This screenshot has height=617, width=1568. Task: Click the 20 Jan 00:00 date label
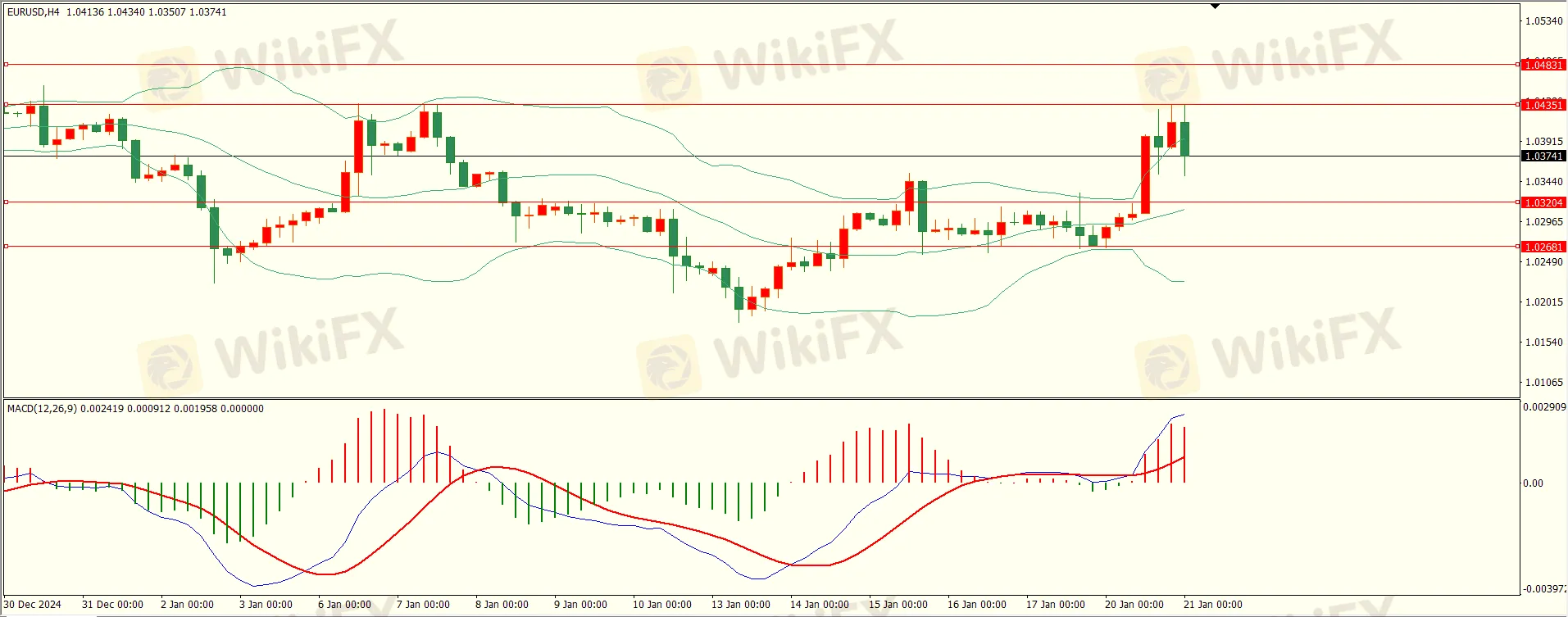coord(1134,605)
